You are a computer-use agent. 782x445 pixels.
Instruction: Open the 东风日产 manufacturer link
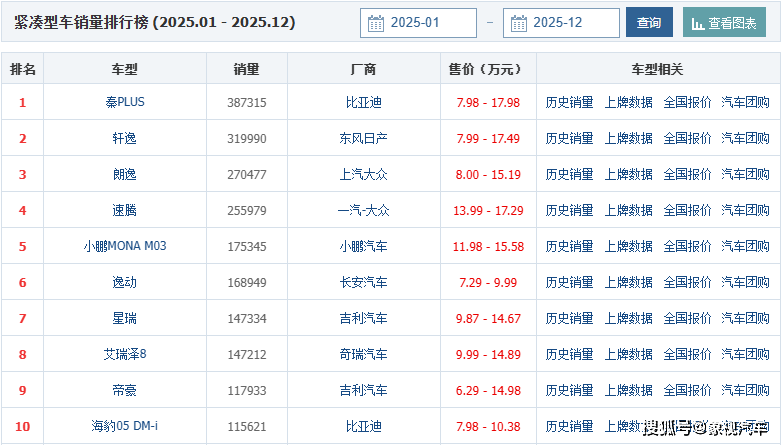[x=364, y=138]
